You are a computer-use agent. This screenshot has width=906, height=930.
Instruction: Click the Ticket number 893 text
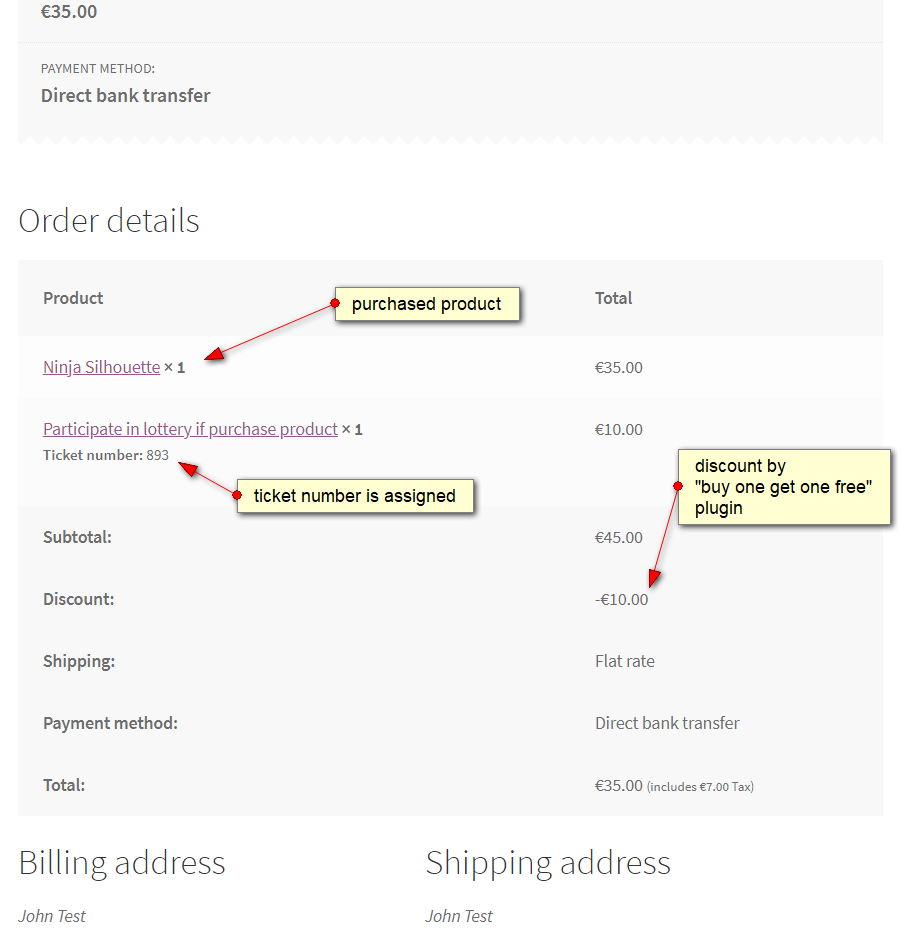coord(106,455)
